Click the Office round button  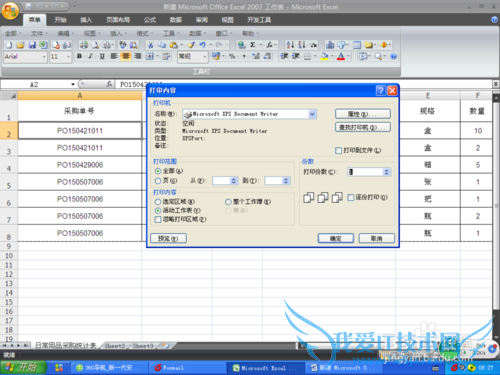pos(10,11)
